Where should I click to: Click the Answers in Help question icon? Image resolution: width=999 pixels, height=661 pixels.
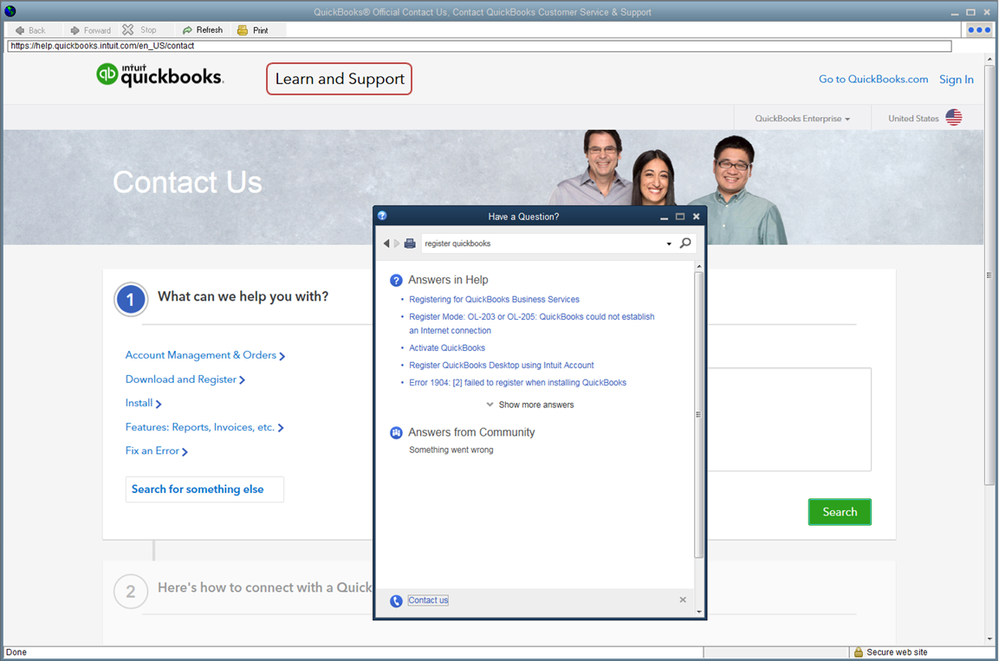(x=396, y=280)
